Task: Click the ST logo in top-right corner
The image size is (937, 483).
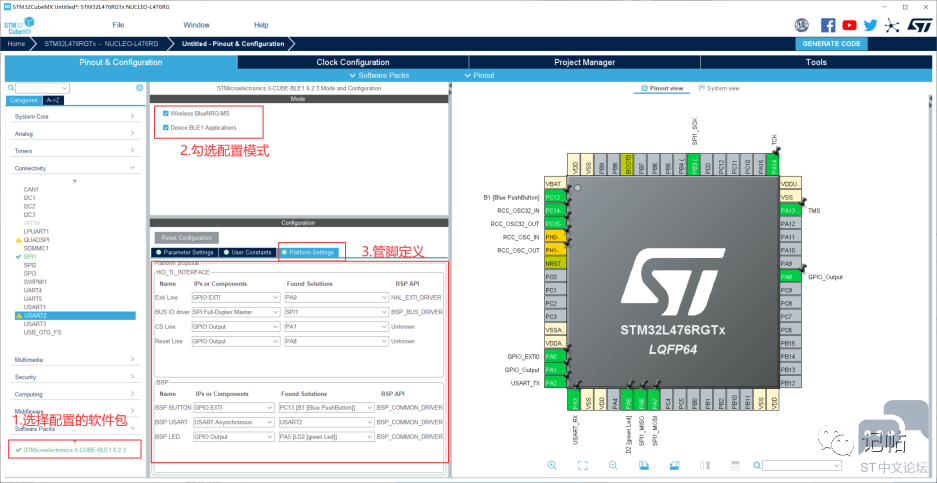Action: pyautogui.click(x=920, y=25)
